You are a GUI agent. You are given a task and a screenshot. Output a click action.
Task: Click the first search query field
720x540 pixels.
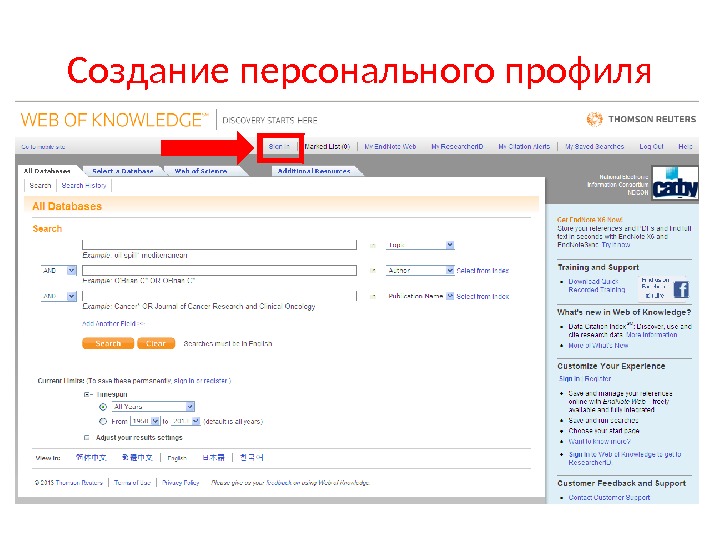point(219,244)
